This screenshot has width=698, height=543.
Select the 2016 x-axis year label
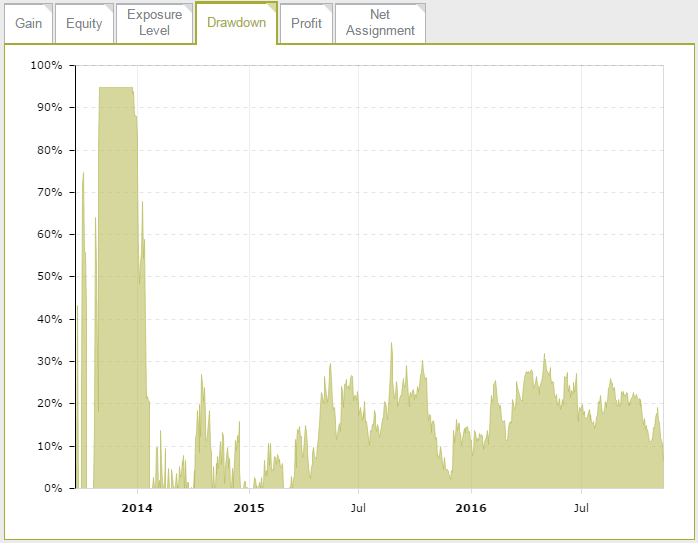coord(470,508)
